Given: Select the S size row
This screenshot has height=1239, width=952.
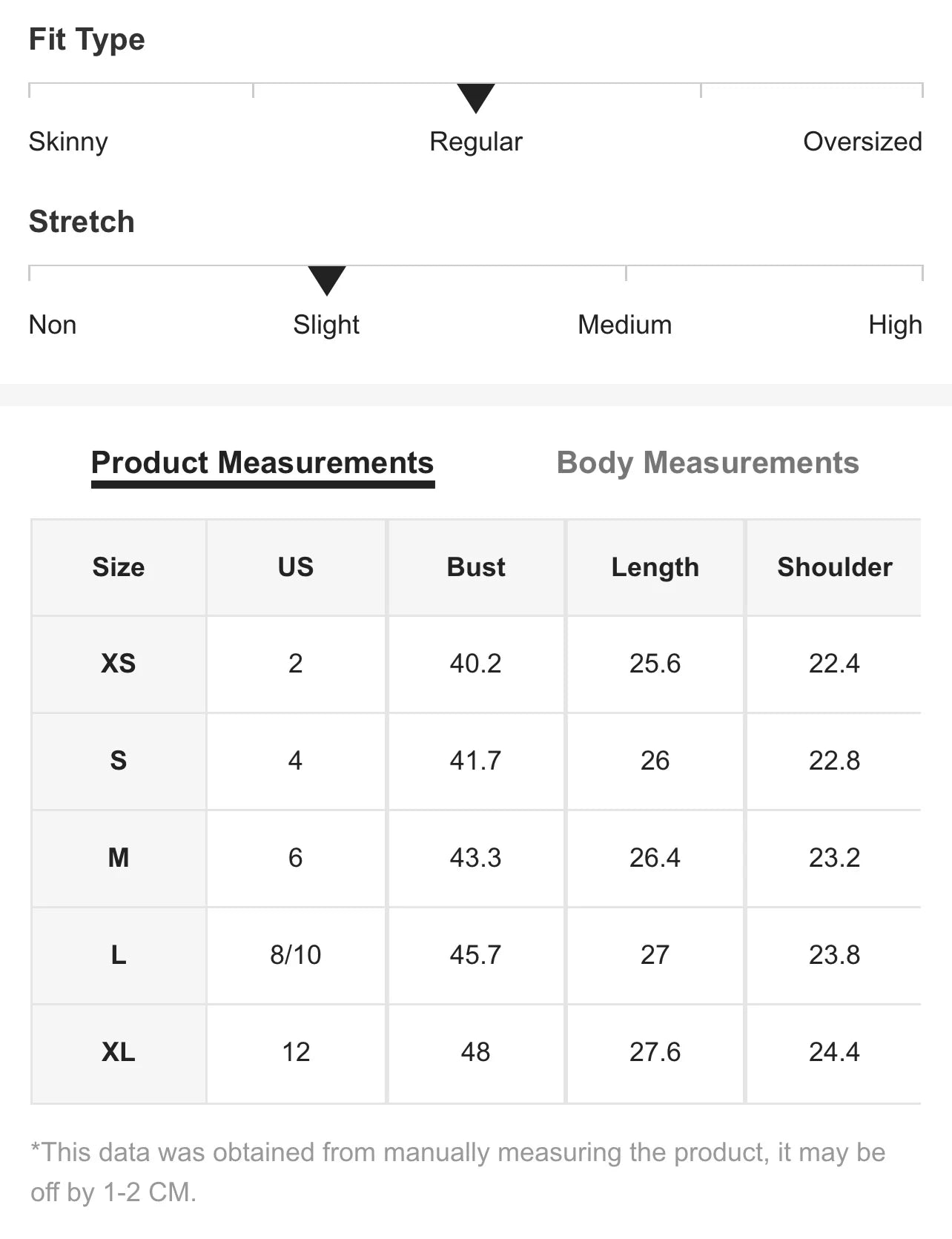Looking at the screenshot, I should (x=119, y=761).
